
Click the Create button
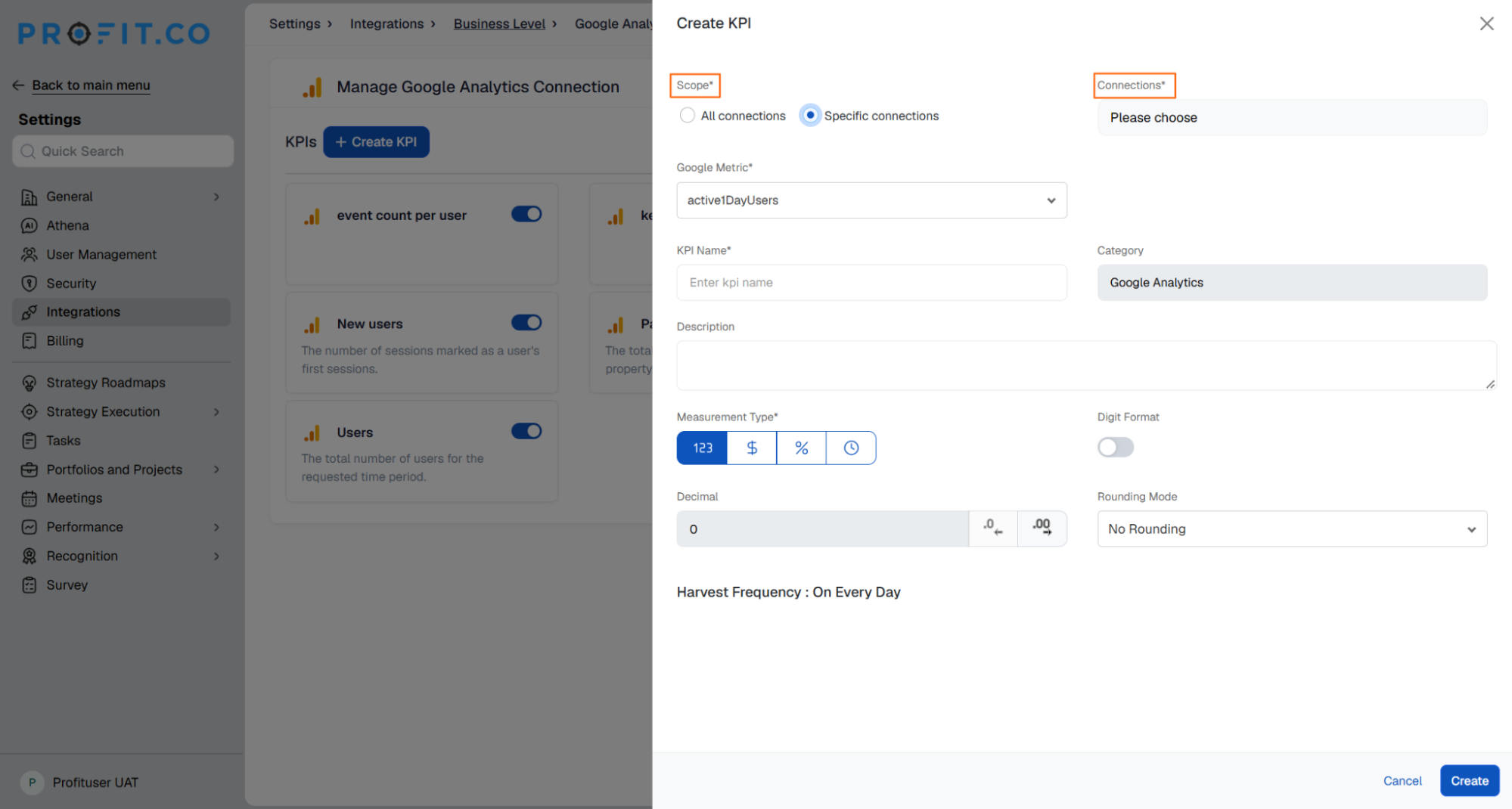point(1469,781)
